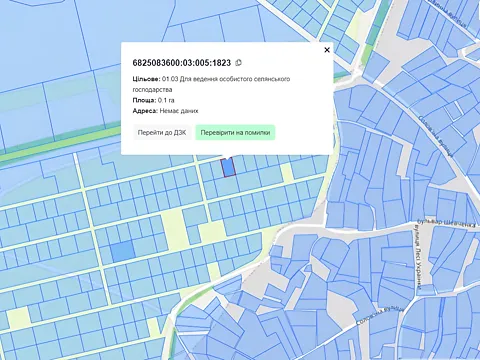Click the square yellow plot below the selected parcel
The width and height of the screenshot is (480, 360).
(x=212, y=233)
